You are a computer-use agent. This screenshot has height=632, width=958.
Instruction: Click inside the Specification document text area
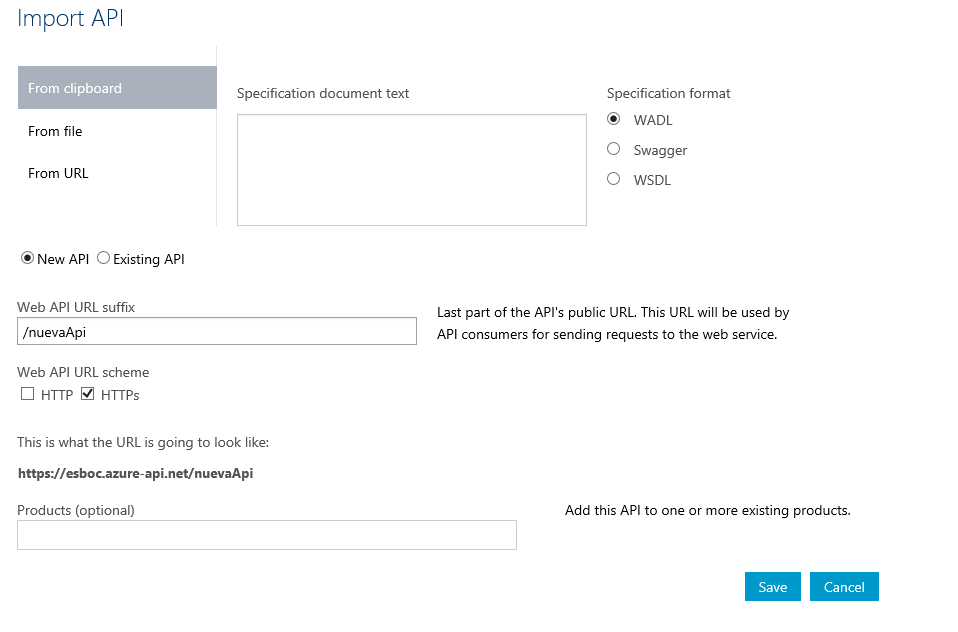412,170
